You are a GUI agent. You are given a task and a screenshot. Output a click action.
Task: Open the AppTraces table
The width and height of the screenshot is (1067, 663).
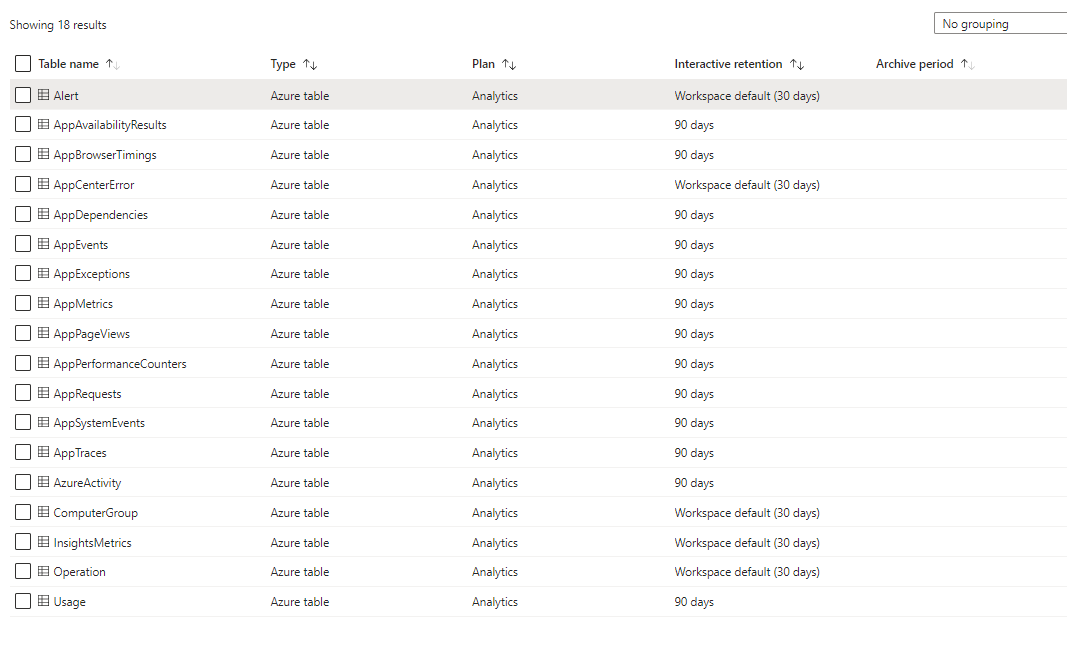(80, 453)
